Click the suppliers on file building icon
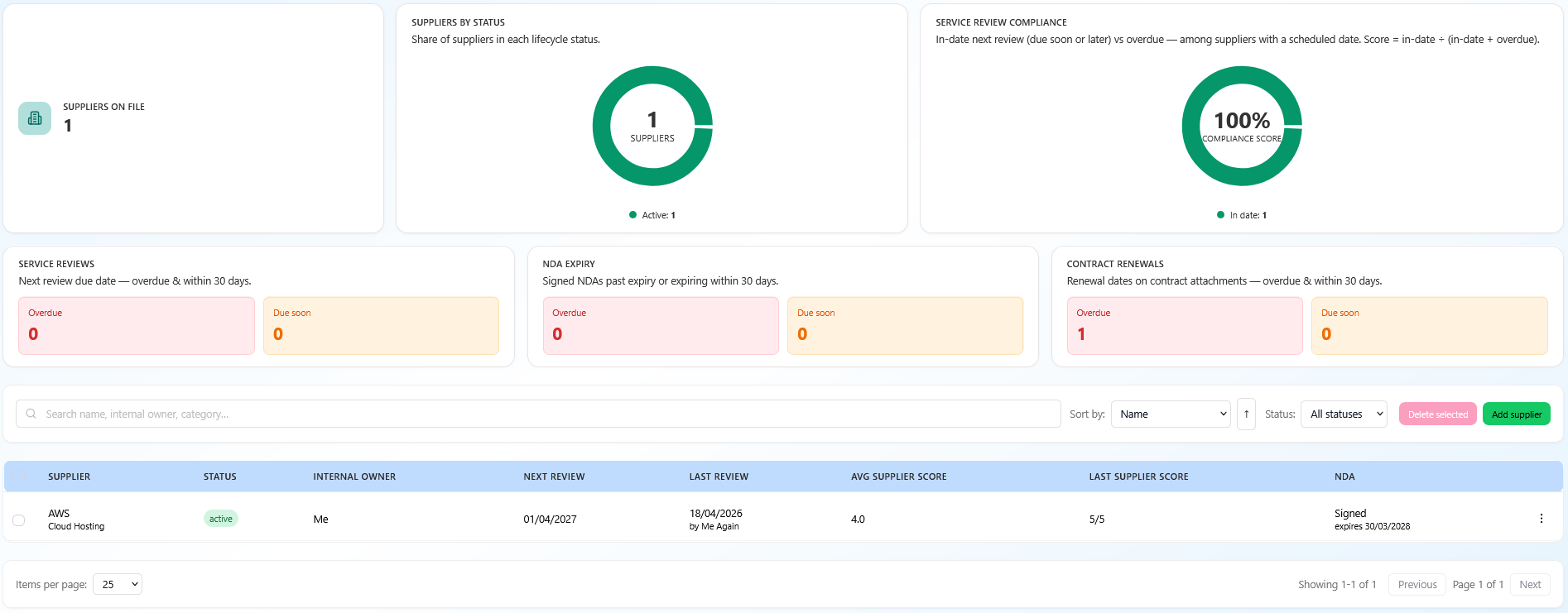Image resolution: width=1568 pixels, height=613 pixels. tap(35, 118)
